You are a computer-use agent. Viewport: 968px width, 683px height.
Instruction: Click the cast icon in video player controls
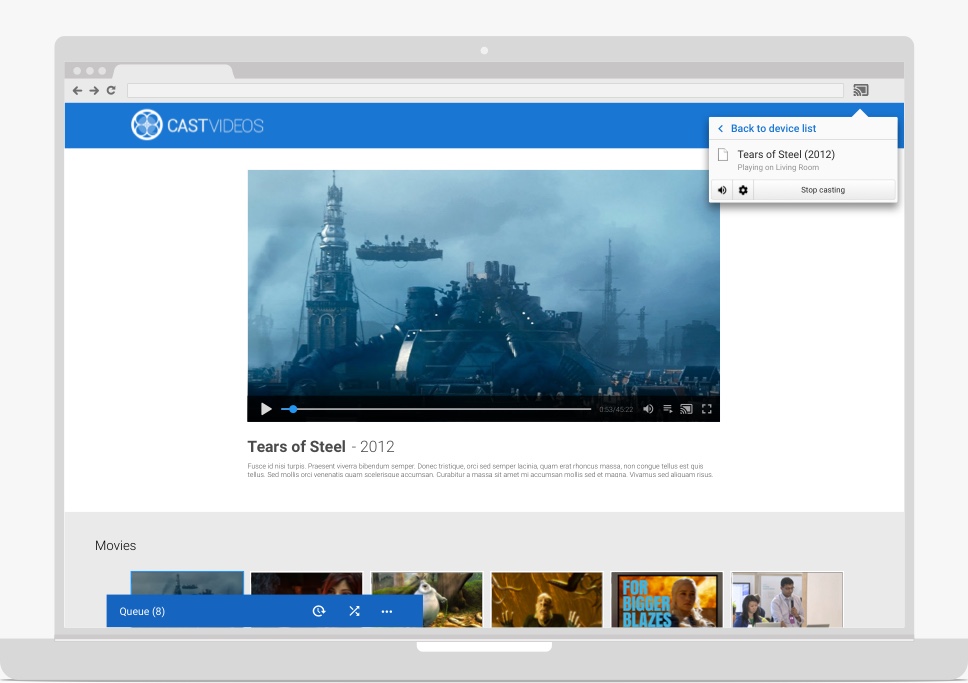pyautogui.click(x=686, y=409)
